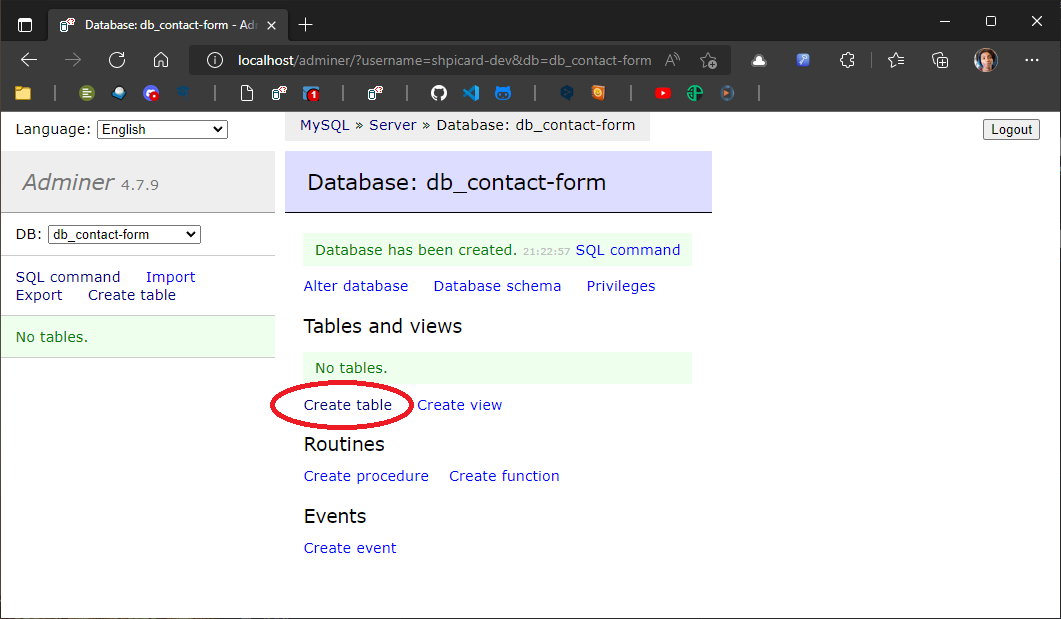Viewport: 1061px width, 619px height.
Task: Open the Export link
Action: (x=39, y=295)
